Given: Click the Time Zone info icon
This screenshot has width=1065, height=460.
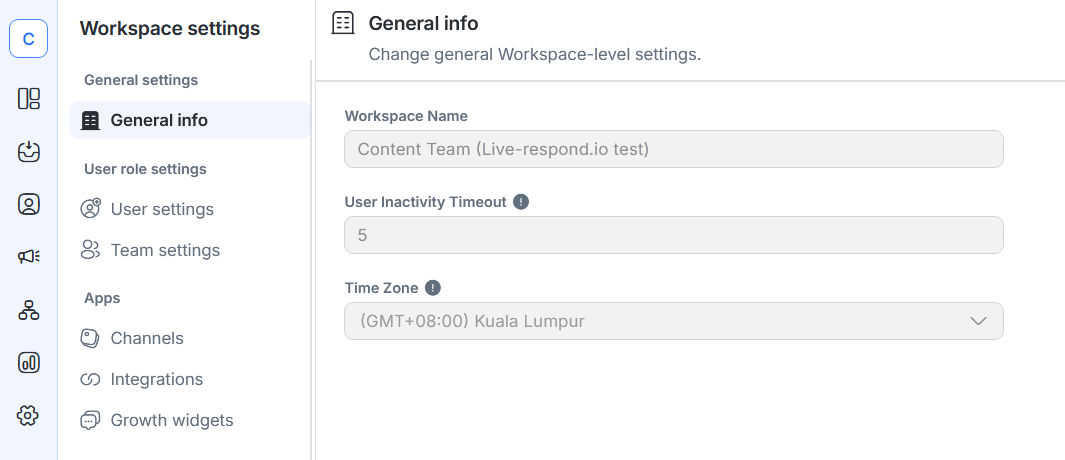Looking at the screenshot, I should click(x=433, y=288).
